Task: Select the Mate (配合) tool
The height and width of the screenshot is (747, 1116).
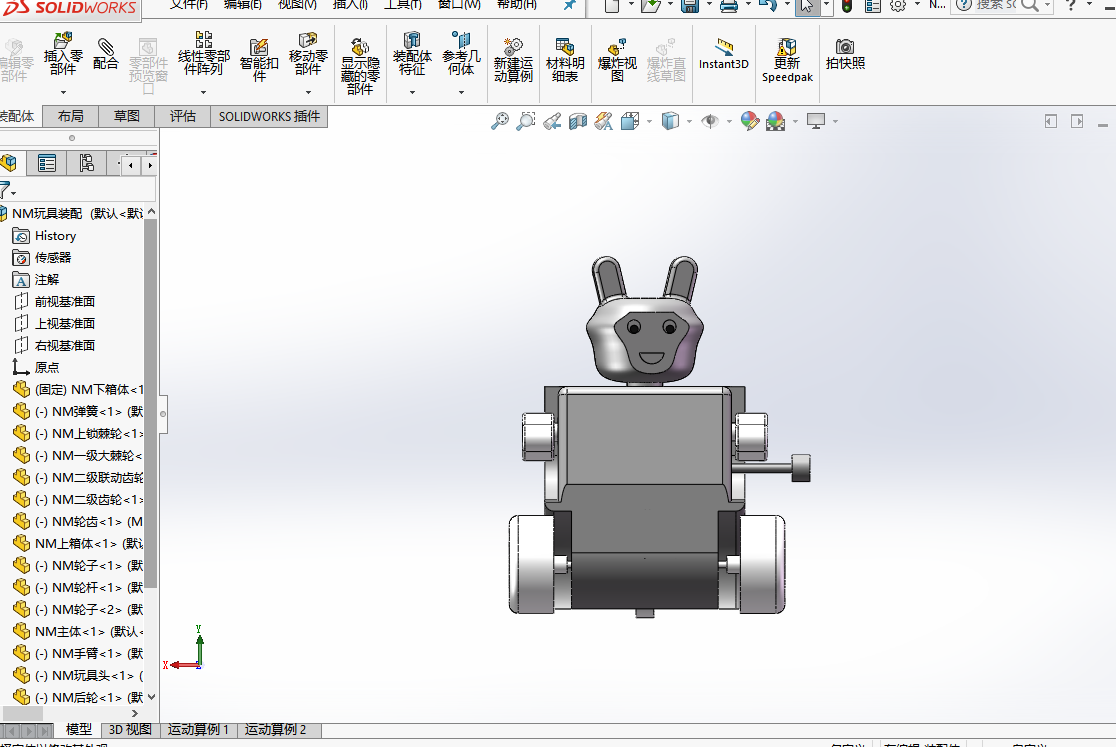Action: pos(105,53)
